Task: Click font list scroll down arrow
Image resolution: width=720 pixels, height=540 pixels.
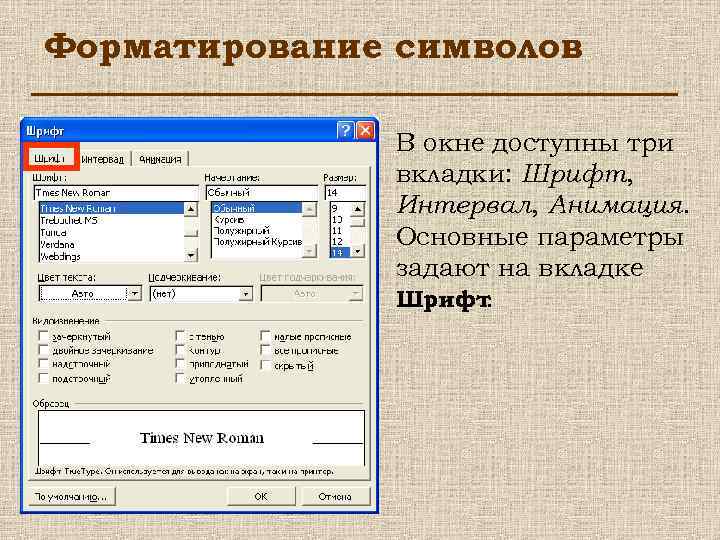Action: click(191, 255)
